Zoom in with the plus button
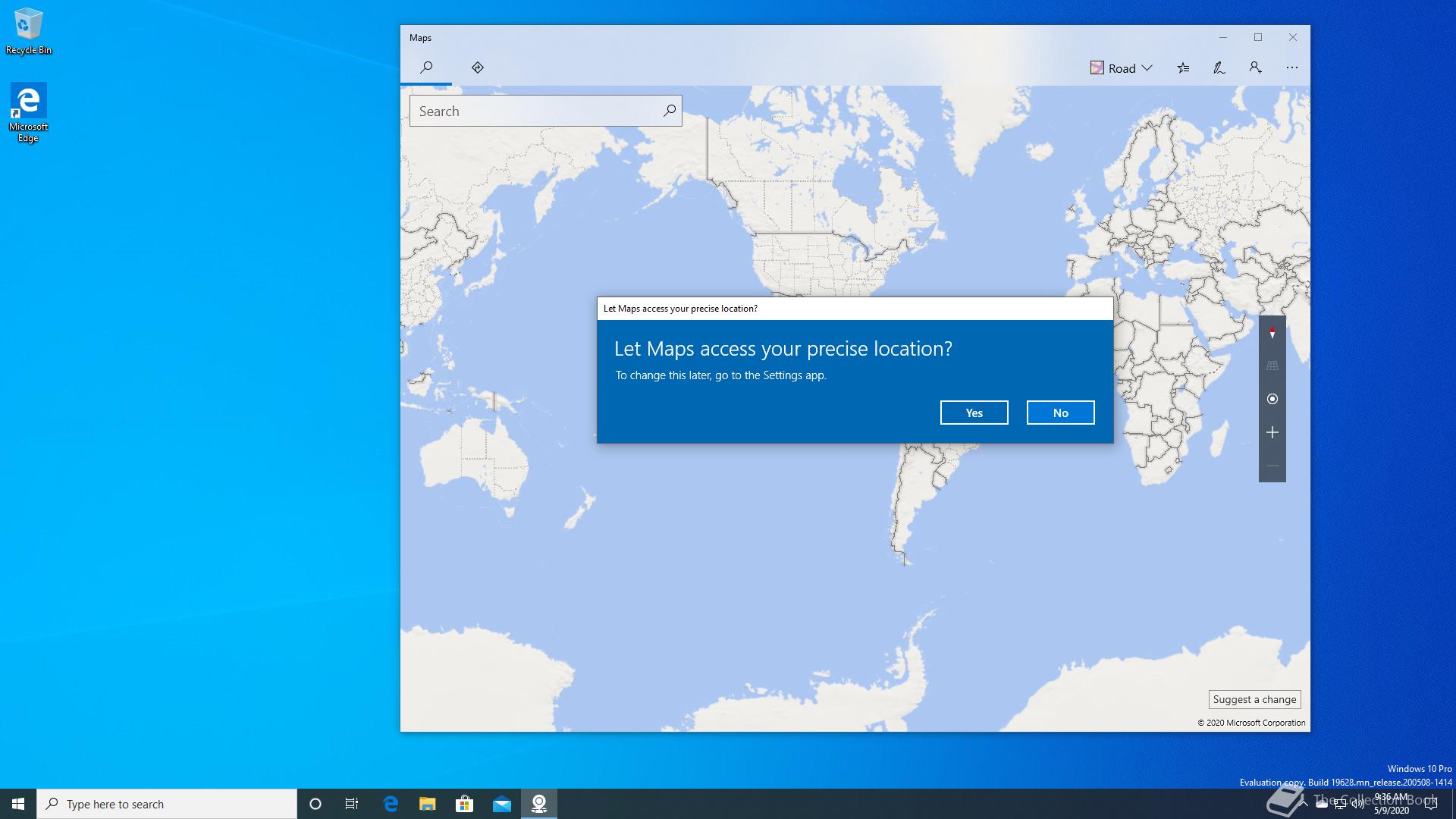Viewport: 1456px width, 819px height. (x=1272, y=432)
